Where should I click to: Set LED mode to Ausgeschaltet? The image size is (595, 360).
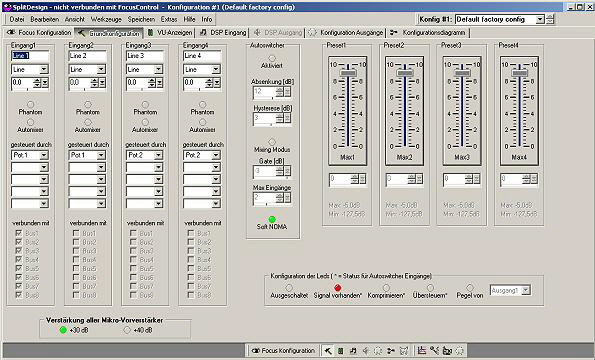(x=289, y=288)
